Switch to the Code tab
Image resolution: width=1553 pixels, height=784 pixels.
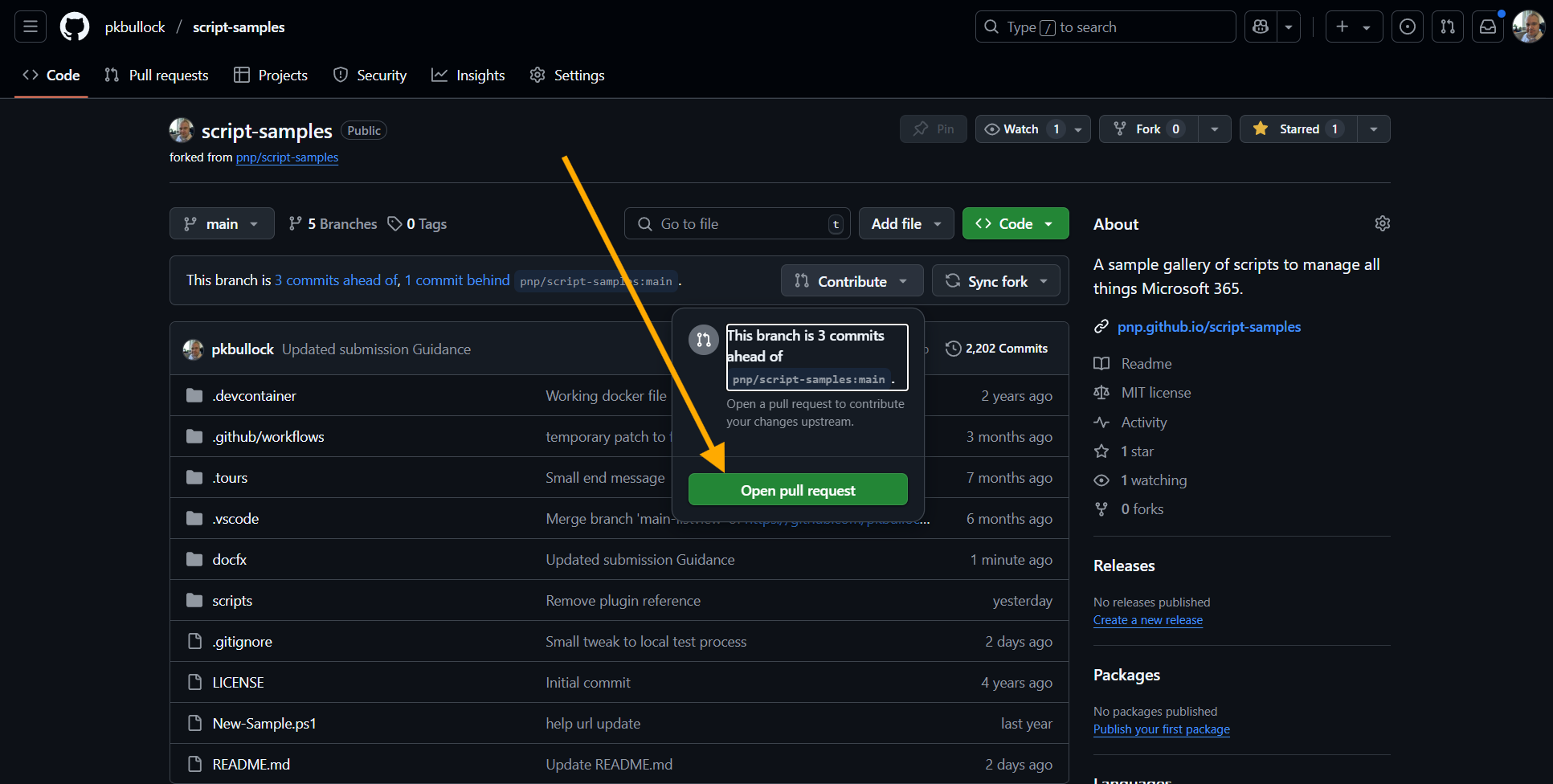click(x=51, y=76)
